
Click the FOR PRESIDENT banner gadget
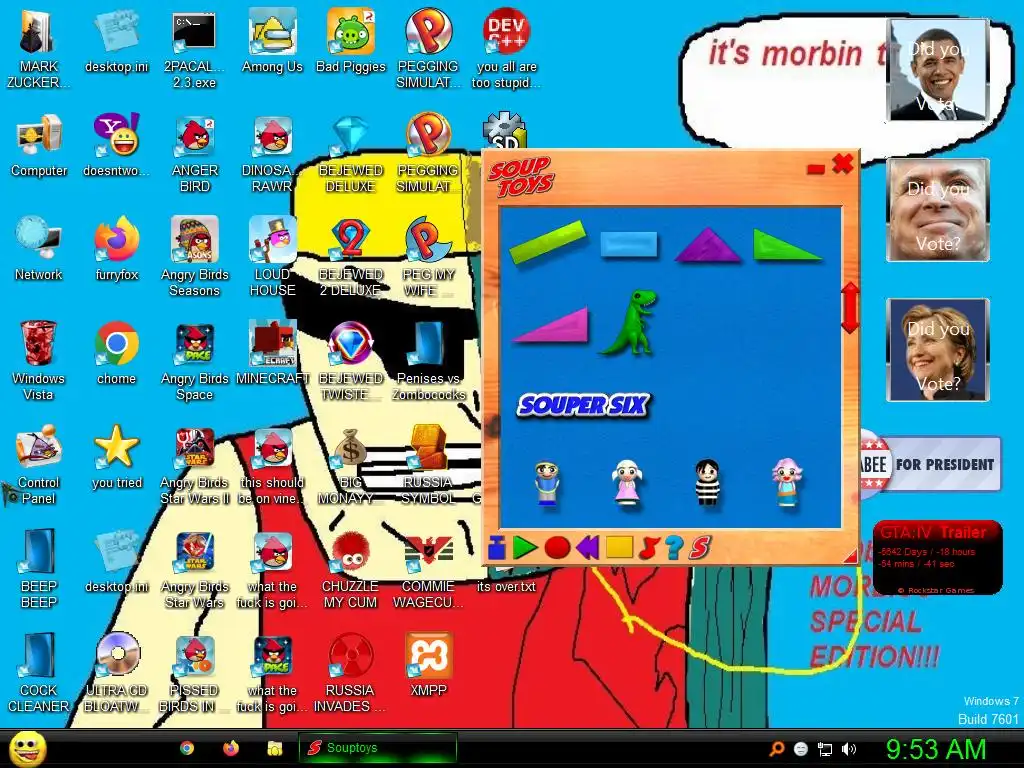click(x=930, y=464)
